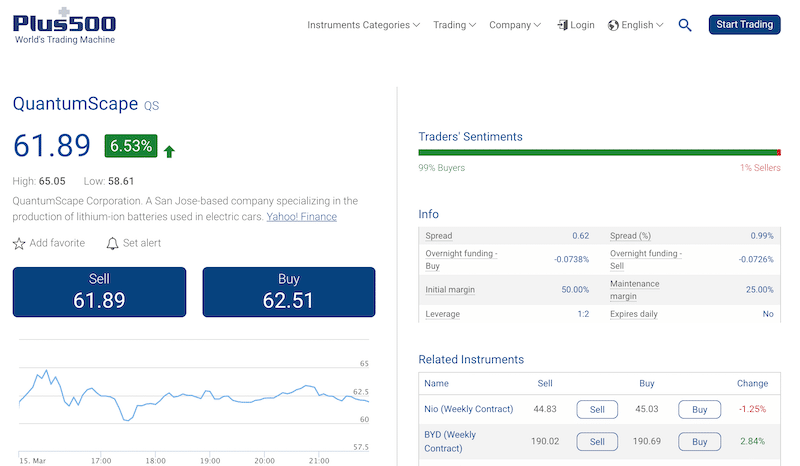
Task: Click the Add favorite star icon
Action: tap(19, 243)
